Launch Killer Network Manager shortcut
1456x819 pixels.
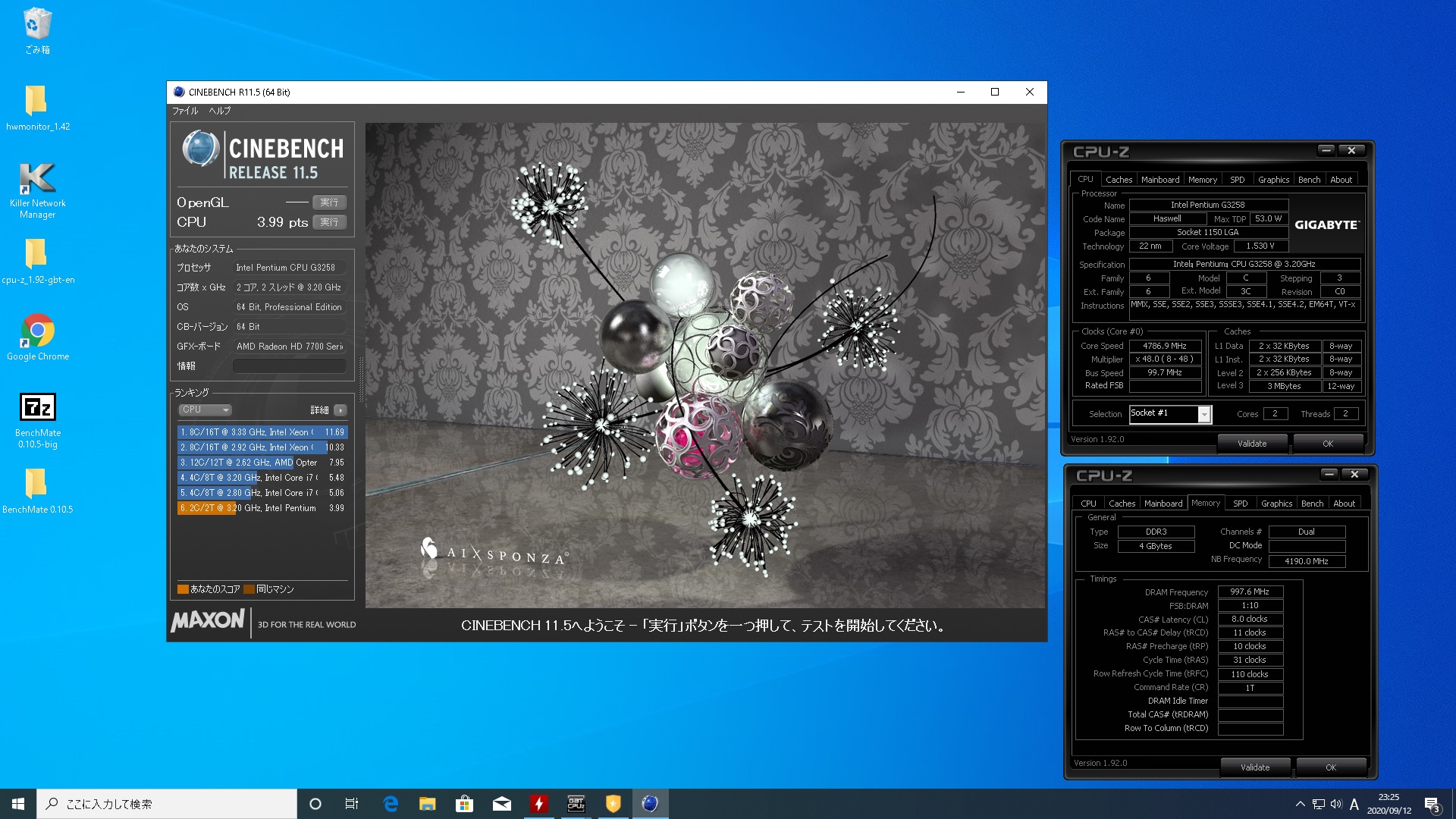pos(37,190)
